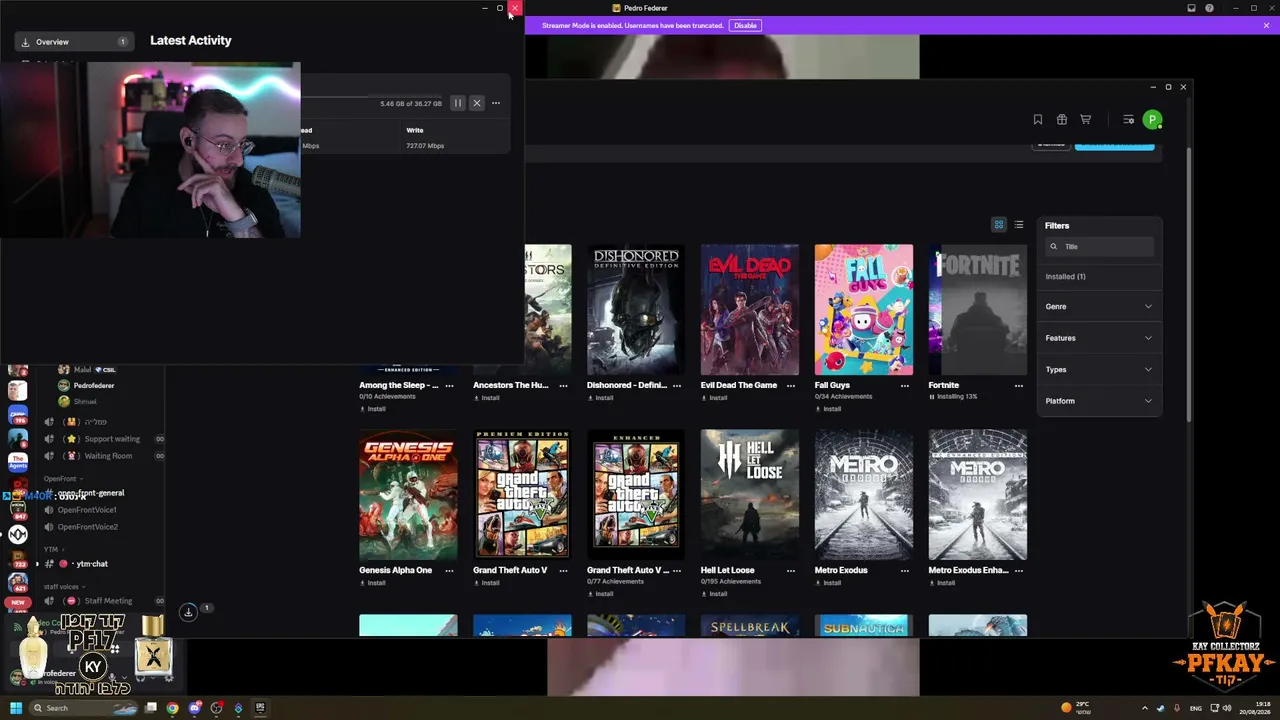The image size is (1280, 720).
Task: Open the options menu for Evil Dead
Action: (x=791, y=385)
